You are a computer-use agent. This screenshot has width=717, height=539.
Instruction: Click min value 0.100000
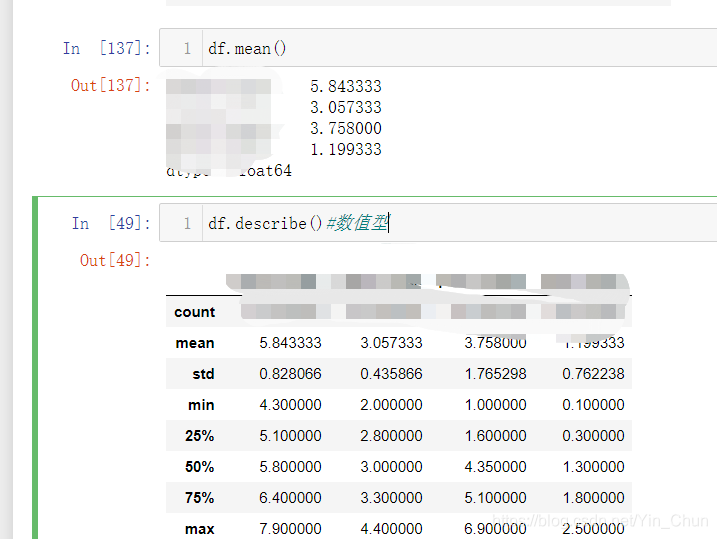point(594,405)
